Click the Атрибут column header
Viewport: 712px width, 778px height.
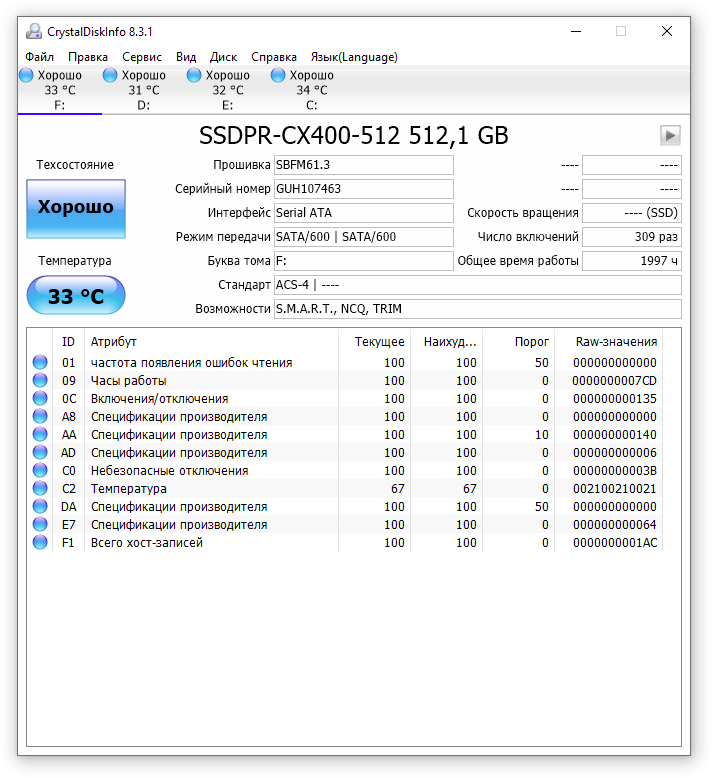(211, 341)
